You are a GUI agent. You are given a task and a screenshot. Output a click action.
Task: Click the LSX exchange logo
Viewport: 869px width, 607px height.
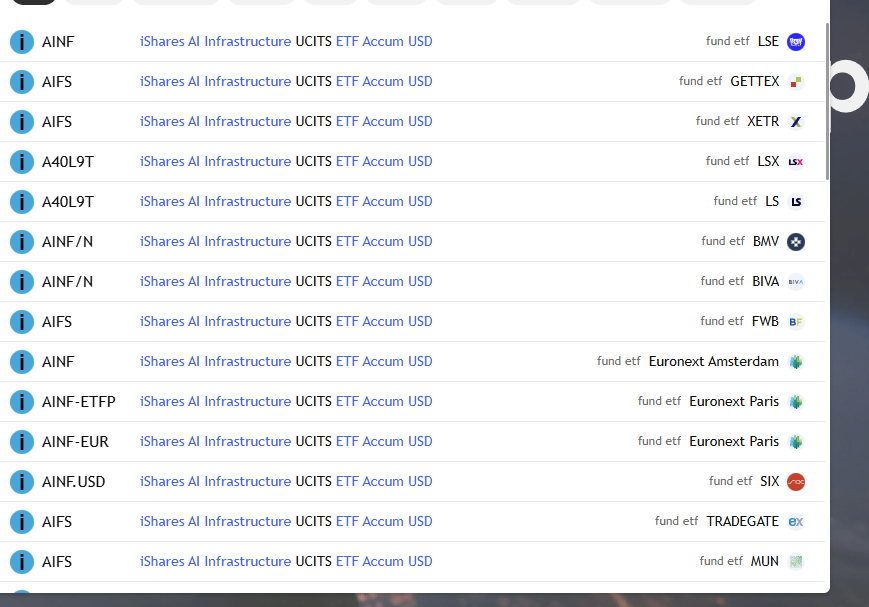[x=796, y=162]
